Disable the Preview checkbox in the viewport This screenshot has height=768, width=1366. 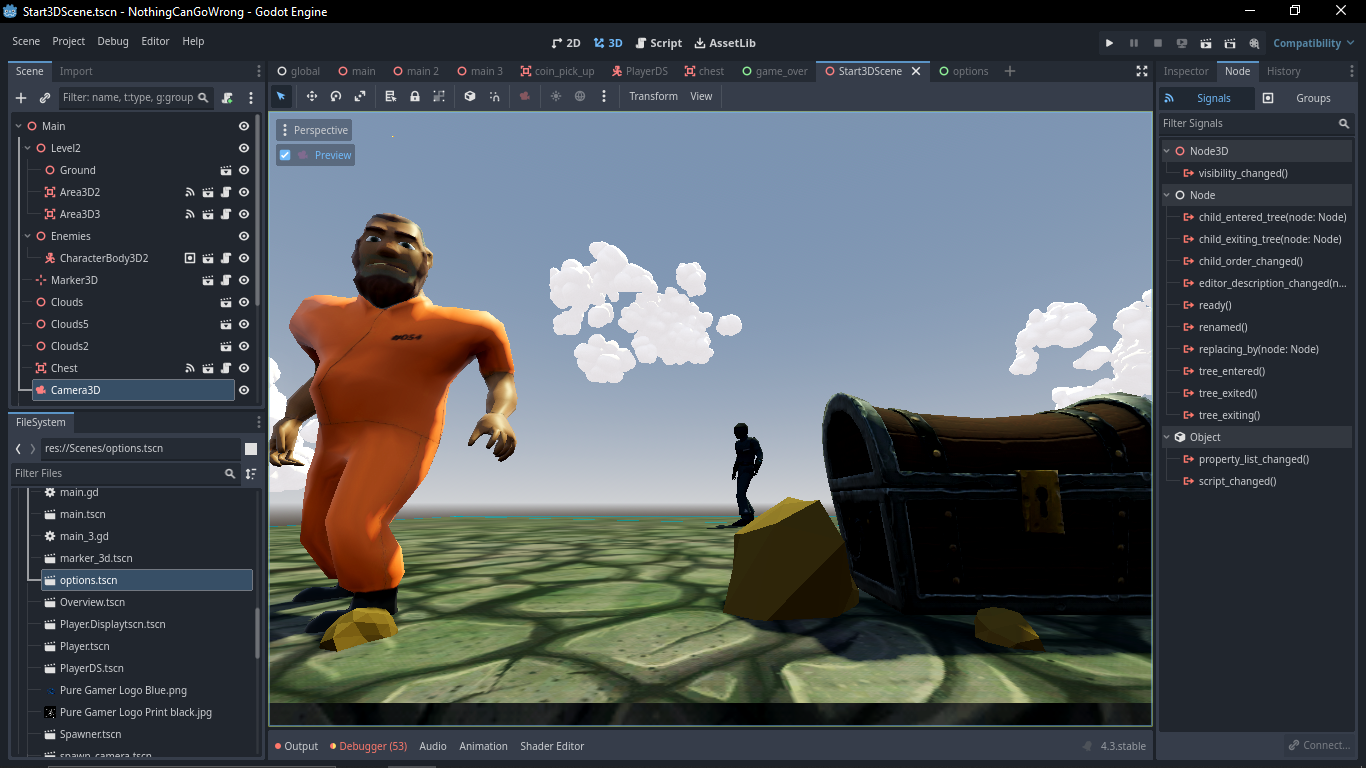pyautogui.click(x=284, y=155)
